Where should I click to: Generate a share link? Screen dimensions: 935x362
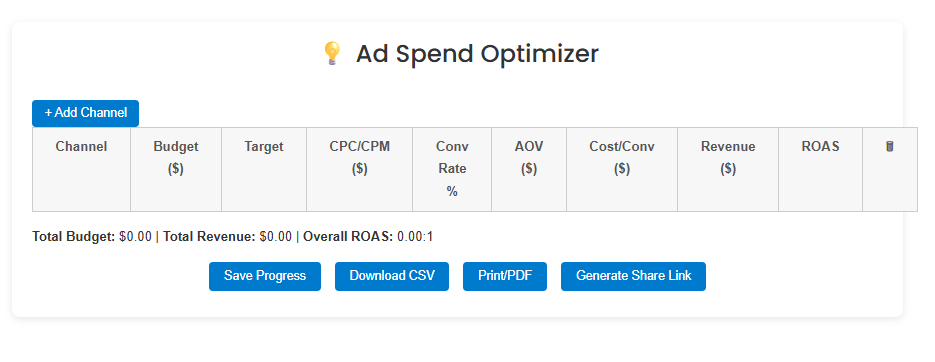pyautogui.click(x=633, y=276)
